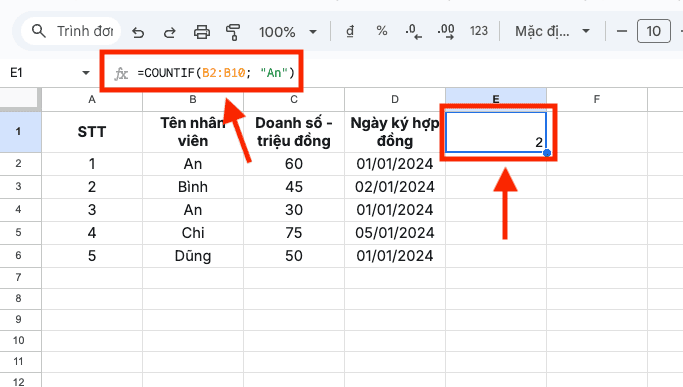Click the 'Bình' name cell
Viewport: 683px width, 387px height.
193,187
